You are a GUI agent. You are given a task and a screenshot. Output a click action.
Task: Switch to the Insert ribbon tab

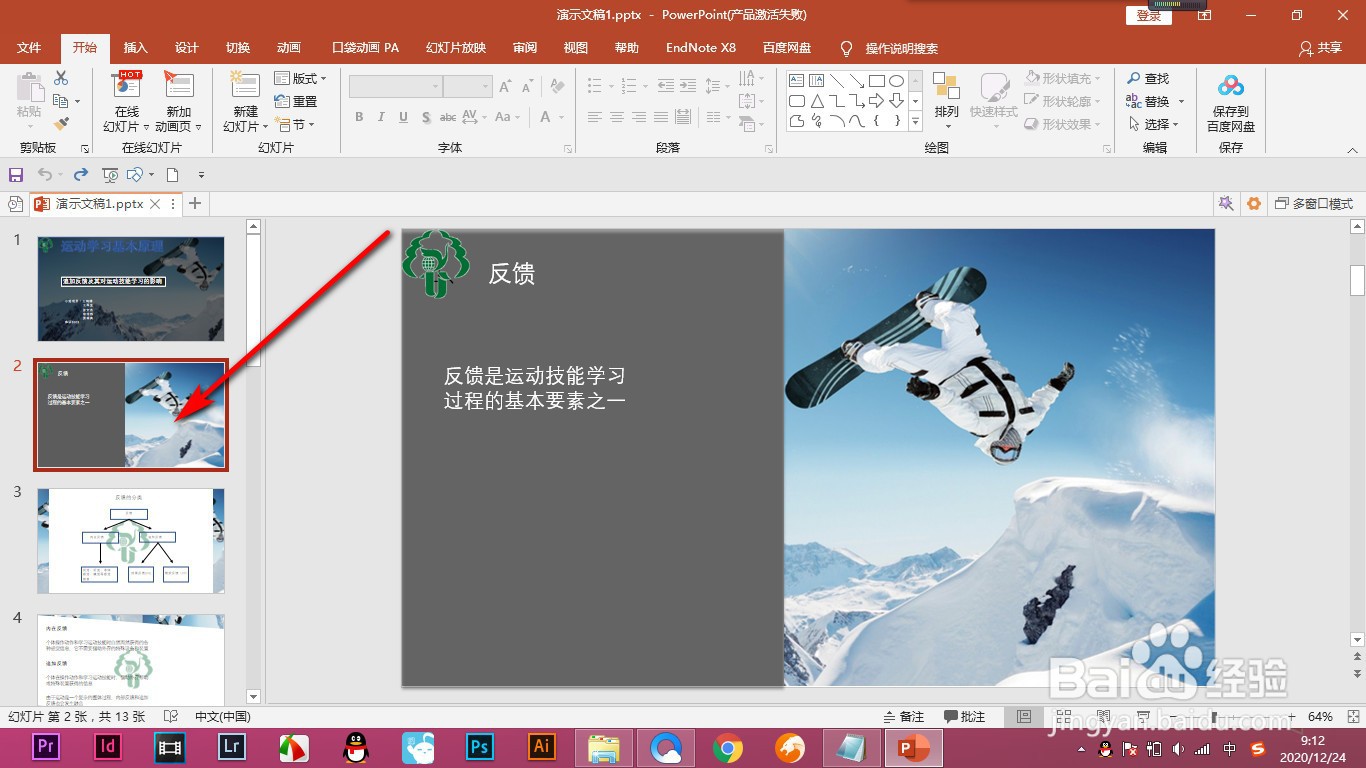coord(135,48)
